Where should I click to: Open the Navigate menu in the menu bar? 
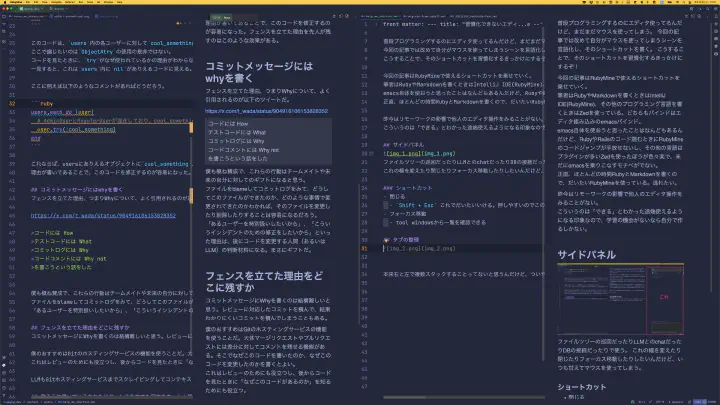pos(56,2)
